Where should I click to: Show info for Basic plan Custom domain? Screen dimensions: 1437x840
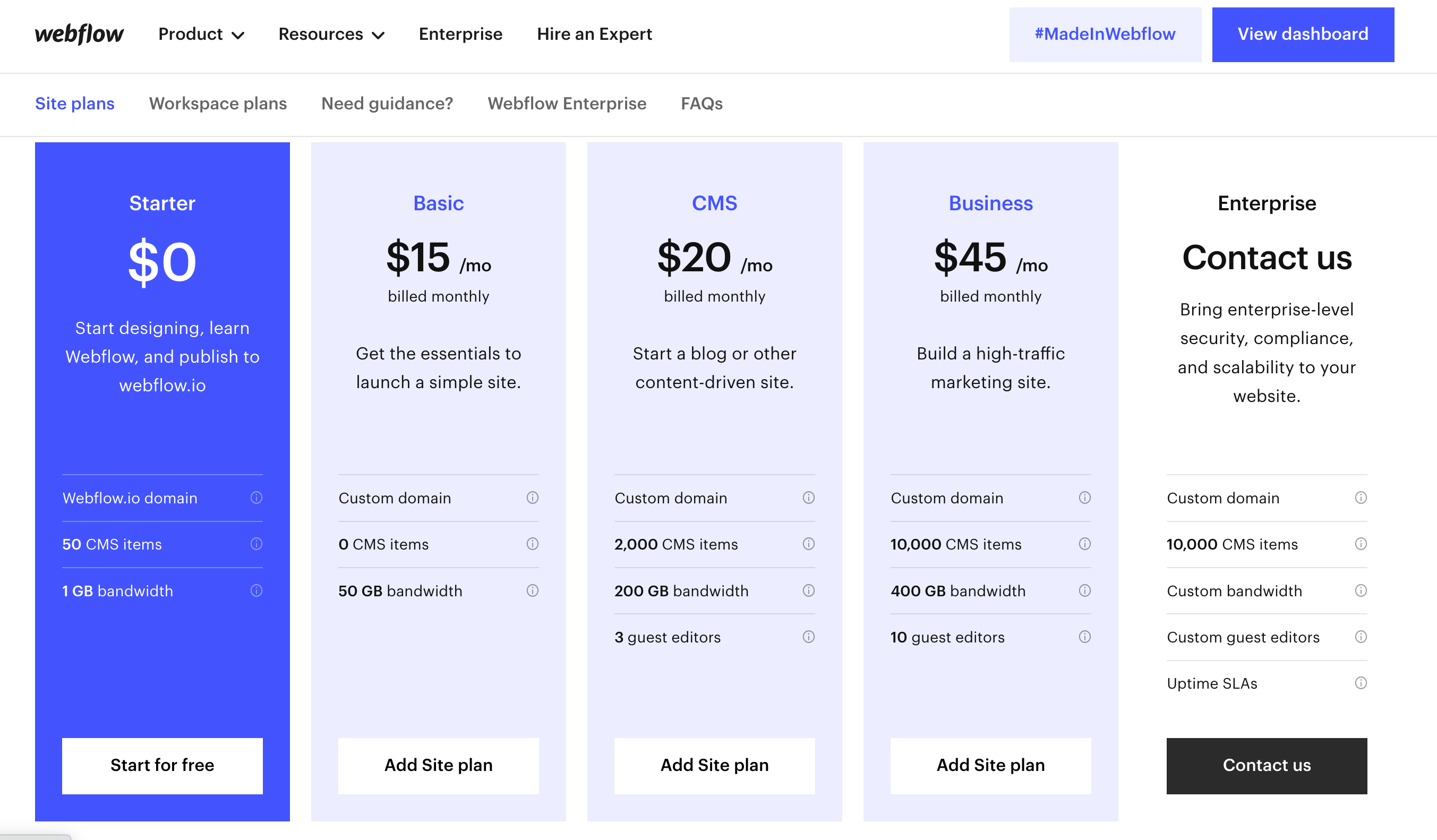[533, 498]
